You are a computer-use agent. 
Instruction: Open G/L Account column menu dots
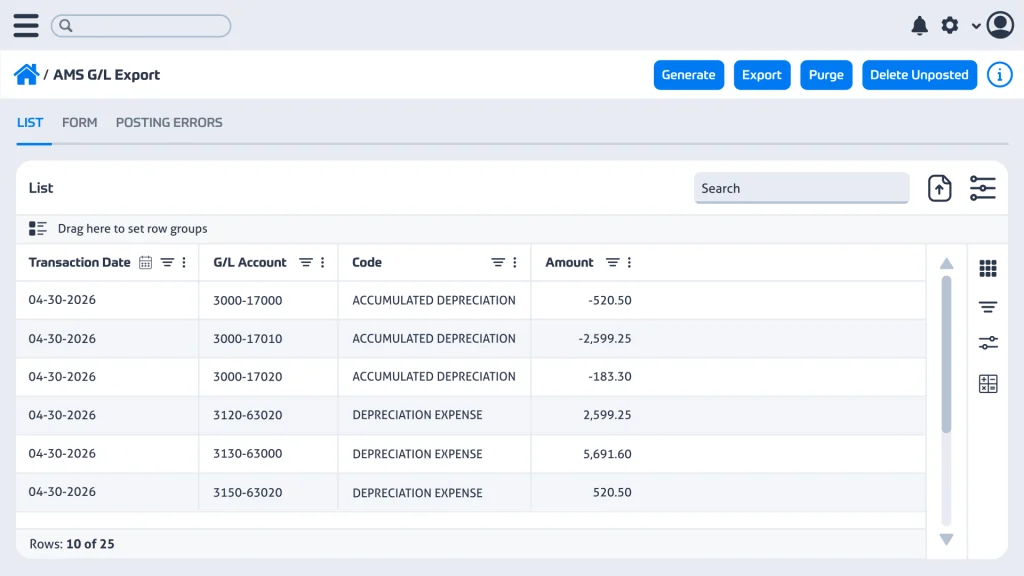click(x=323, y=263)
